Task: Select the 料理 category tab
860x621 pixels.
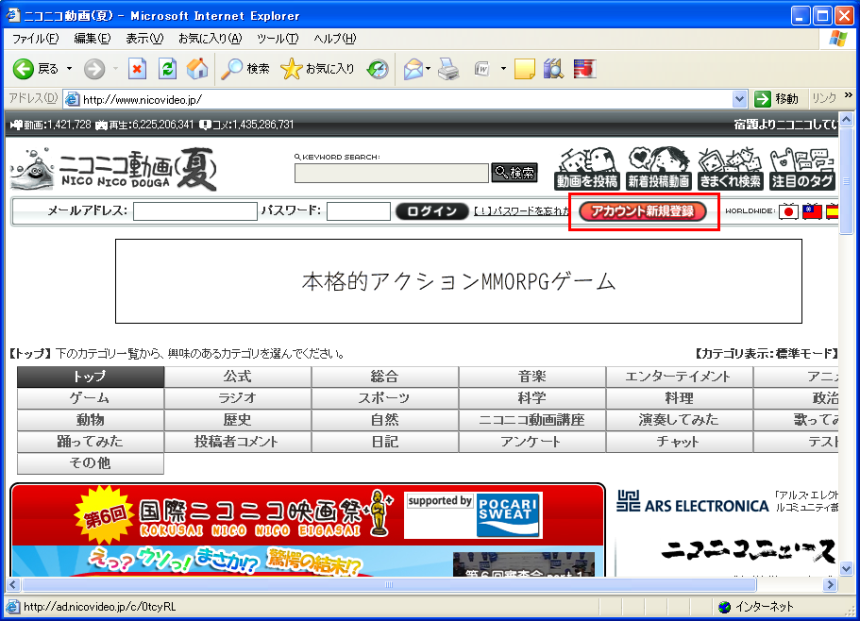Action: pos(680,398)
